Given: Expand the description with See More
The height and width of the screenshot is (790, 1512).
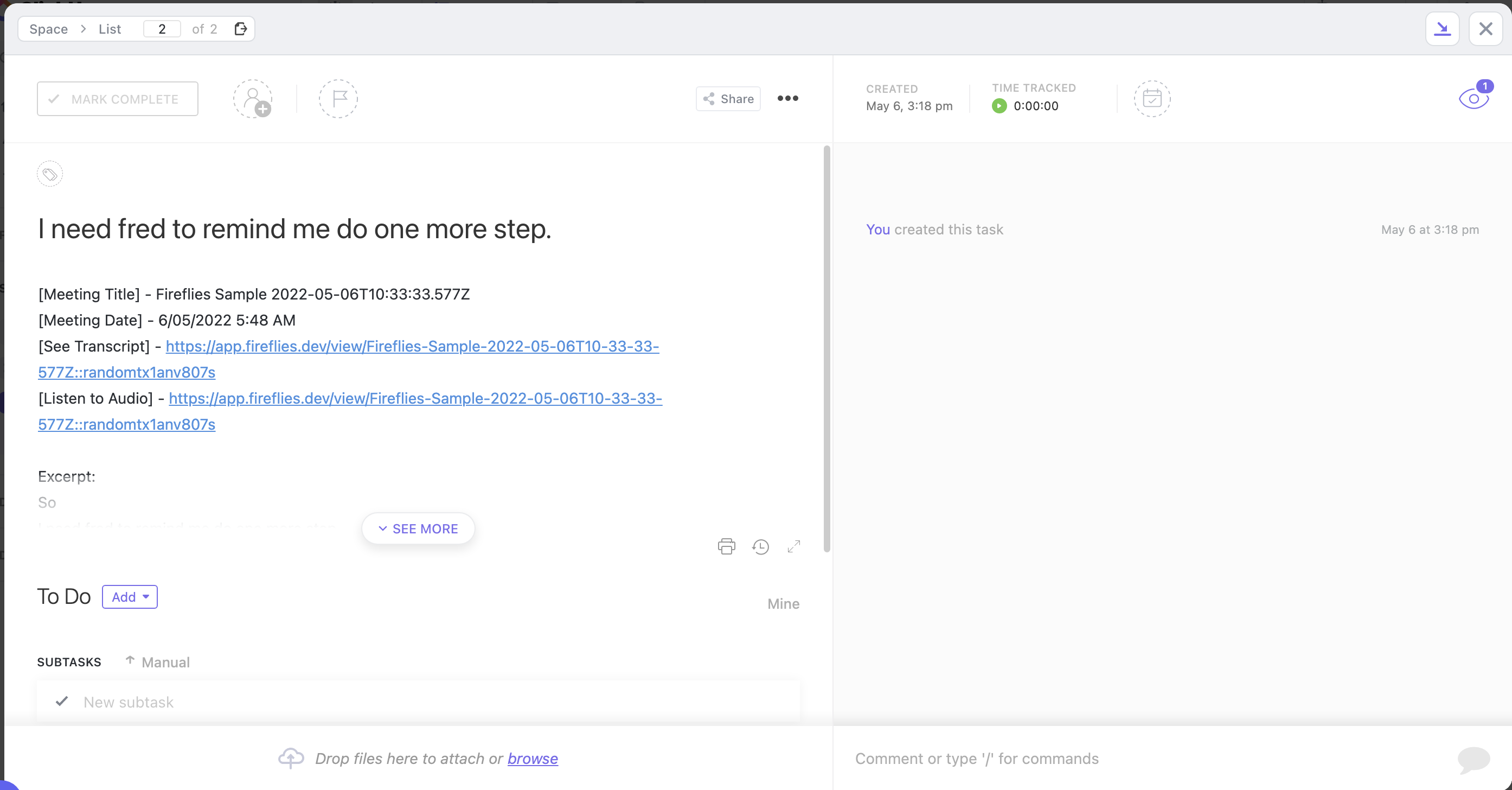Looking at the screenshot, I should [x=418, y=528].
